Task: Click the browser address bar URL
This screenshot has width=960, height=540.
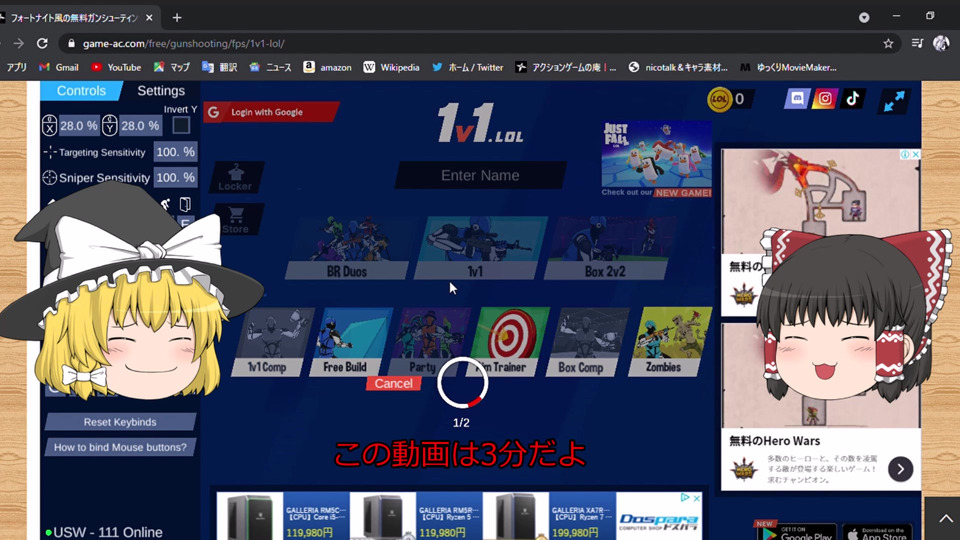Action: [184, 43]
